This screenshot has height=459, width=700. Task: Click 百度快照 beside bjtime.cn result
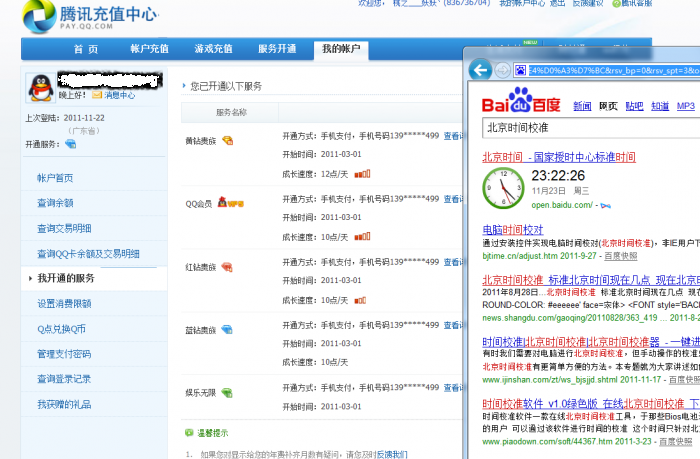(x=621, y=256)
